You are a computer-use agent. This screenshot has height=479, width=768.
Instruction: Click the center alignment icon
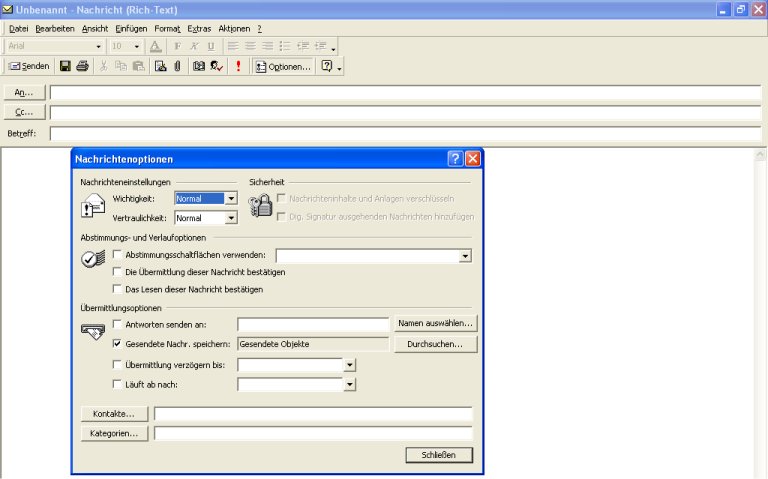click(x=250, y=47)
